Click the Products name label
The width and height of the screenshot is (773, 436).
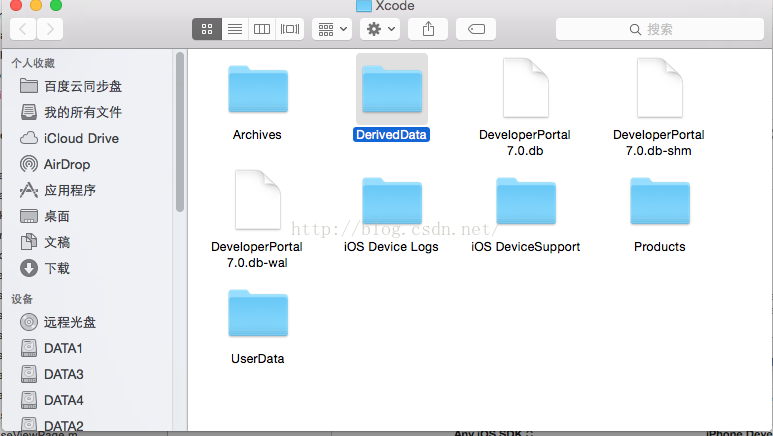click(x=660, y=247)
